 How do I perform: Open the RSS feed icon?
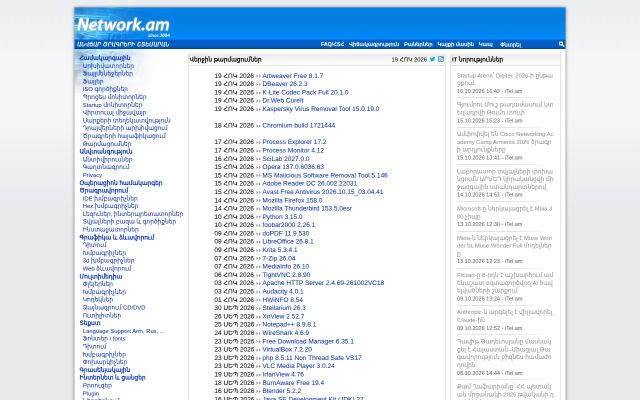click(x=441, y=59)
